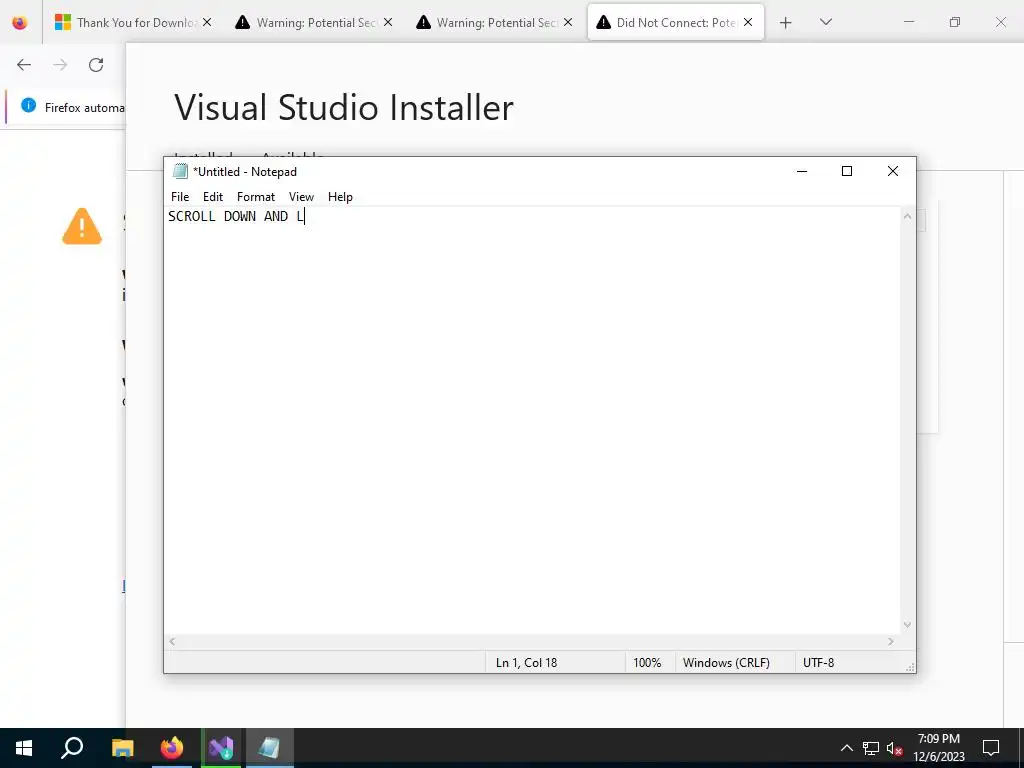Open File Explorer from taskbar
Image resolution: width=1024 pixels, height=768 pixels.
tap(122, 748)
